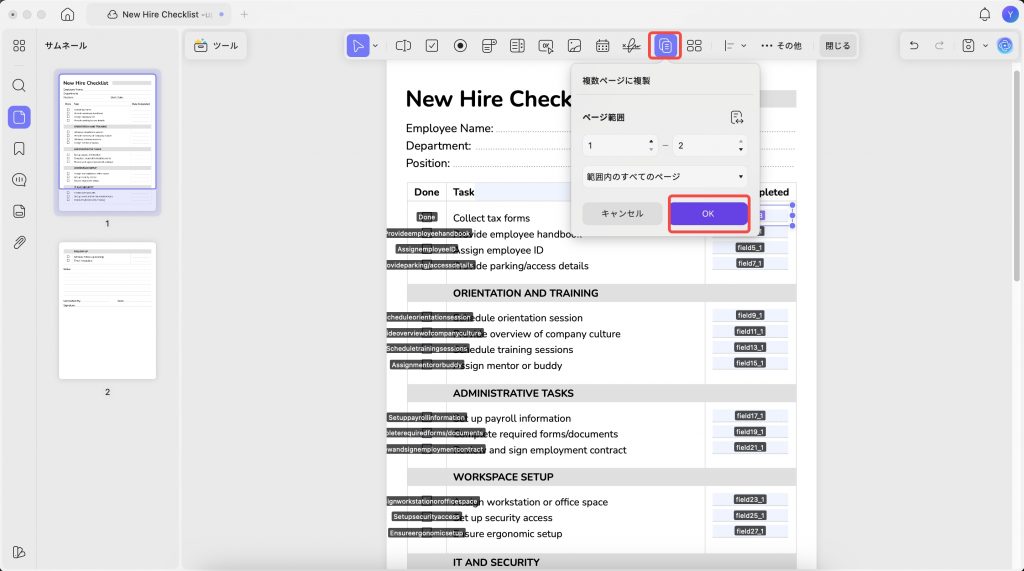This screenshot has width=1024, height=571.
Task: Select the arrow selection tool
Action: (358, 46)
